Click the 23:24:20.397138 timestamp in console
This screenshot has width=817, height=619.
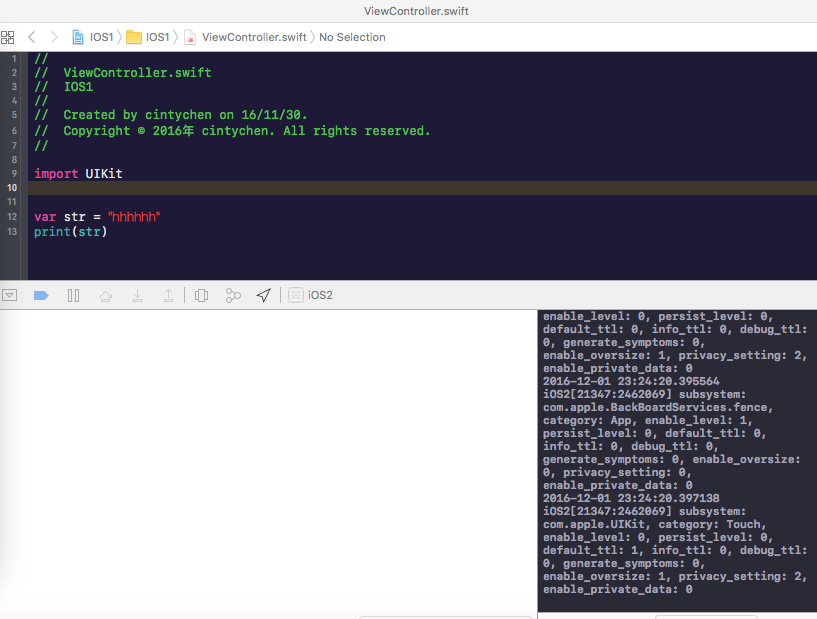[668, 499]
